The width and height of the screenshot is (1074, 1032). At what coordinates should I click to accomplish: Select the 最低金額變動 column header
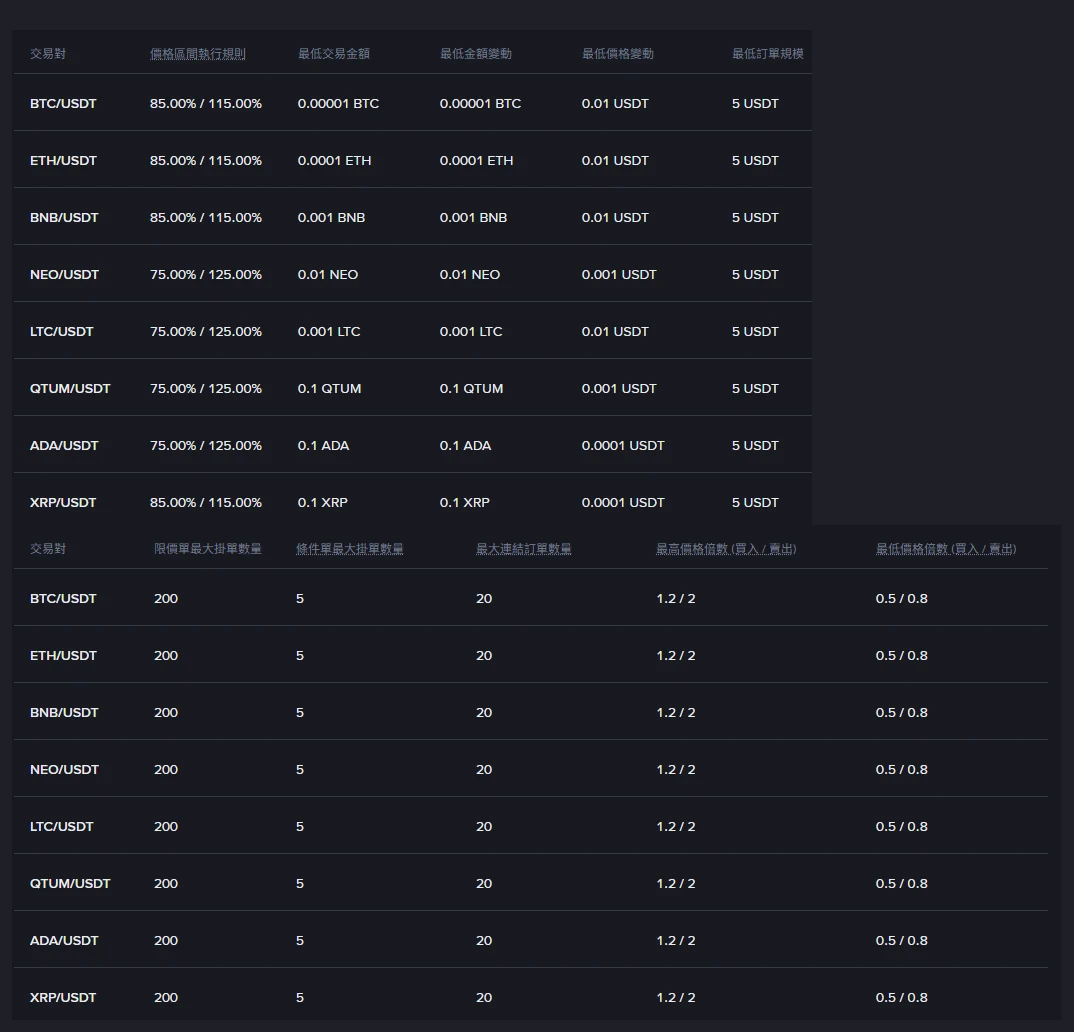click(475, 53)
